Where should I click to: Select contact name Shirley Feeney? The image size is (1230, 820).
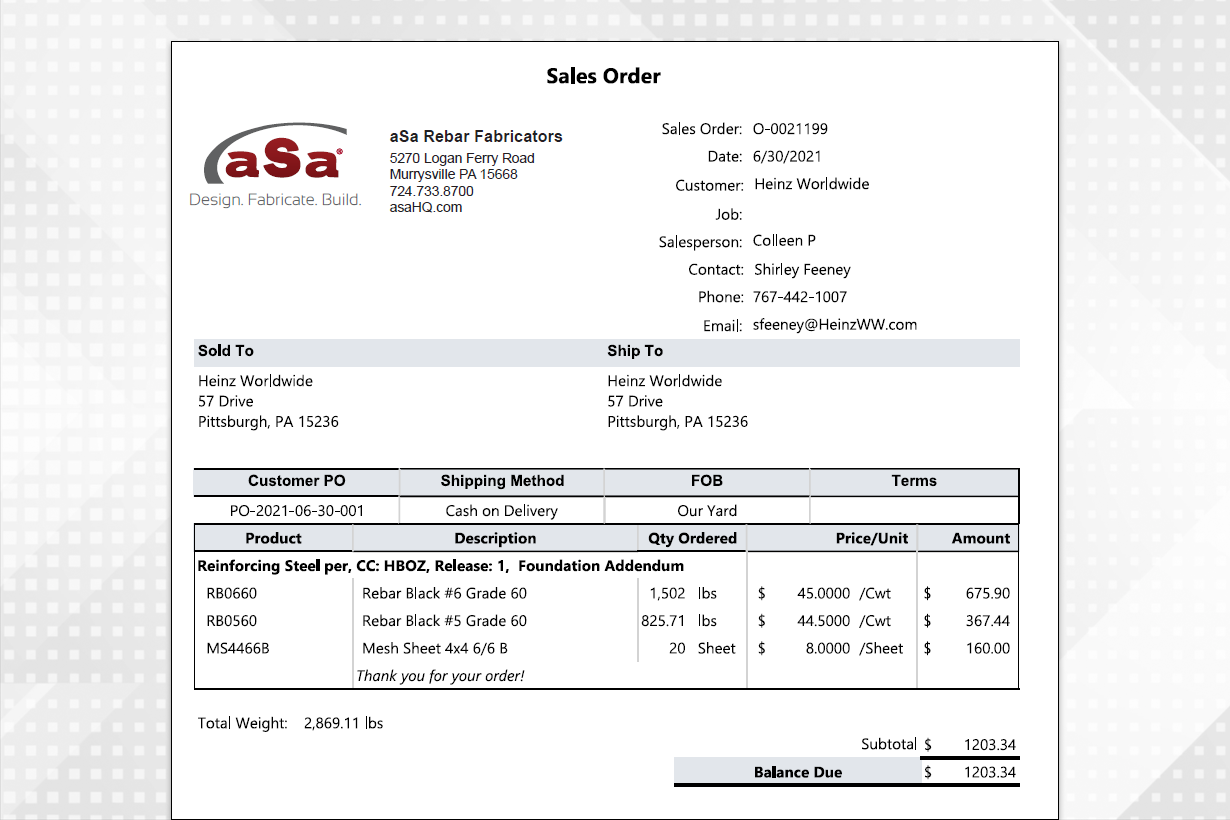(802, 269)
